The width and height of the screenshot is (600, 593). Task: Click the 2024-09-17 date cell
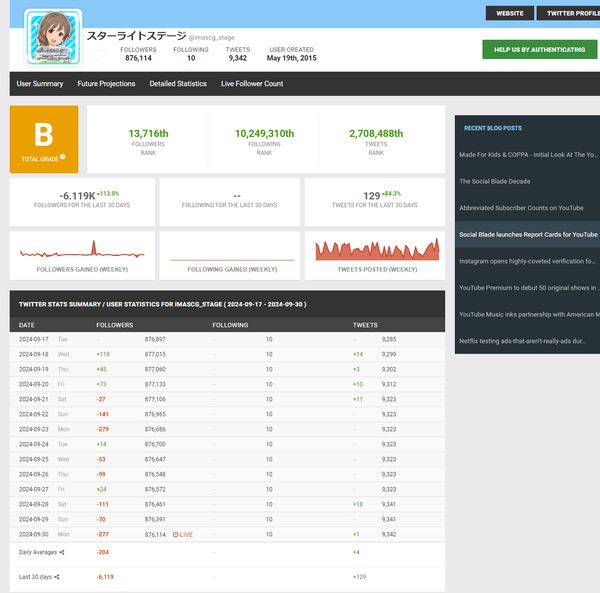pos(34,339)
